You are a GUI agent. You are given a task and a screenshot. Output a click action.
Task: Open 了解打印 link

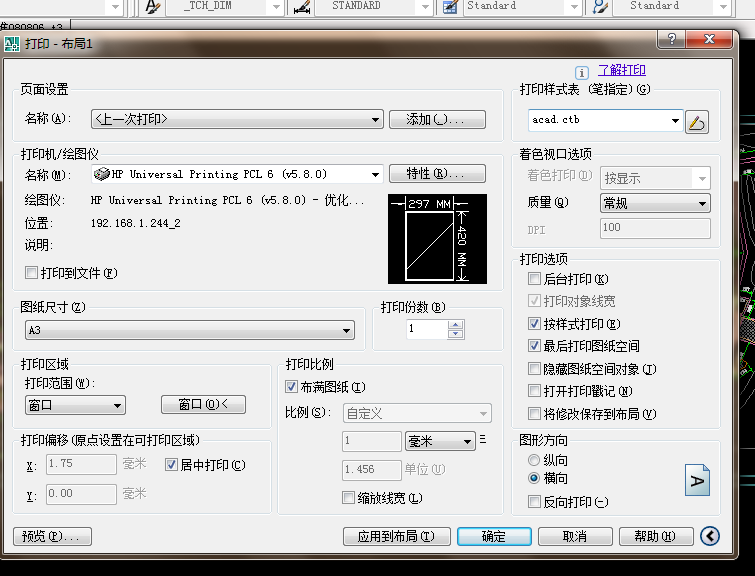click(622, 70)
